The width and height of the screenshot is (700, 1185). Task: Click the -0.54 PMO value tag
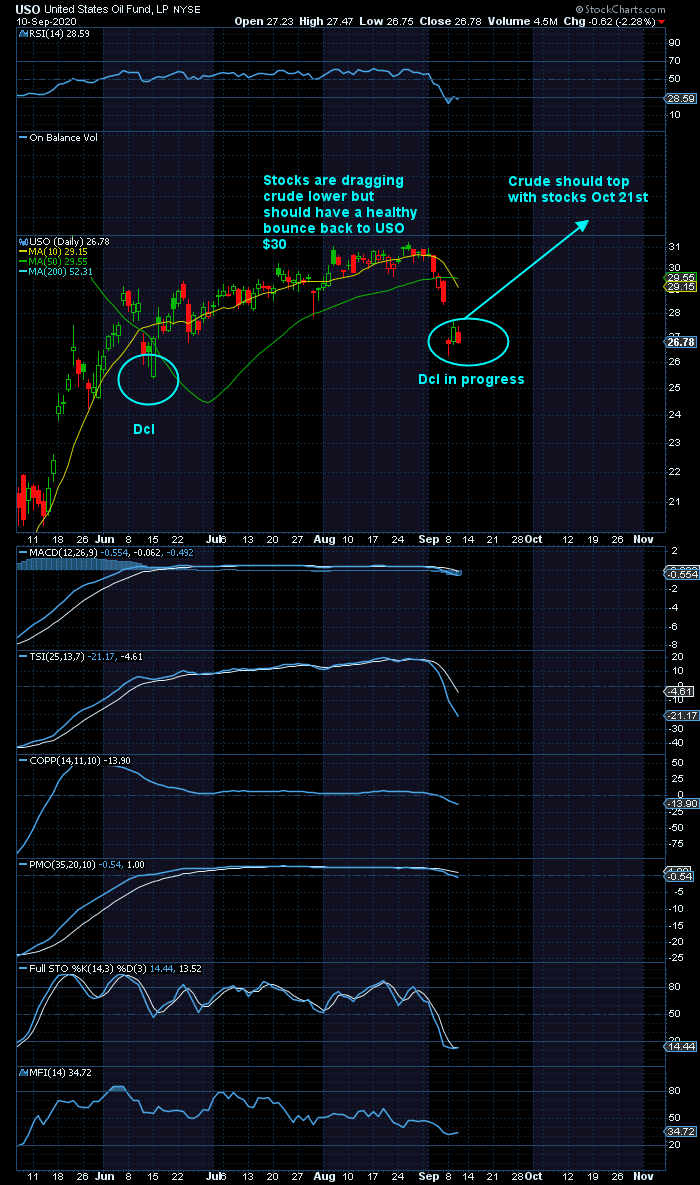[682, 877]
